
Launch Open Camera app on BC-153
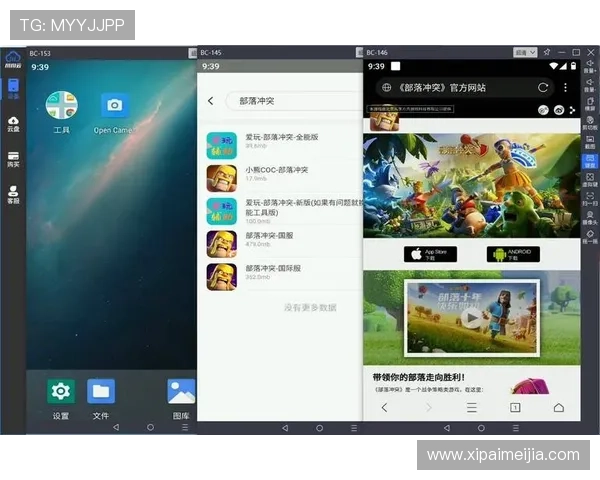(114, 113)
